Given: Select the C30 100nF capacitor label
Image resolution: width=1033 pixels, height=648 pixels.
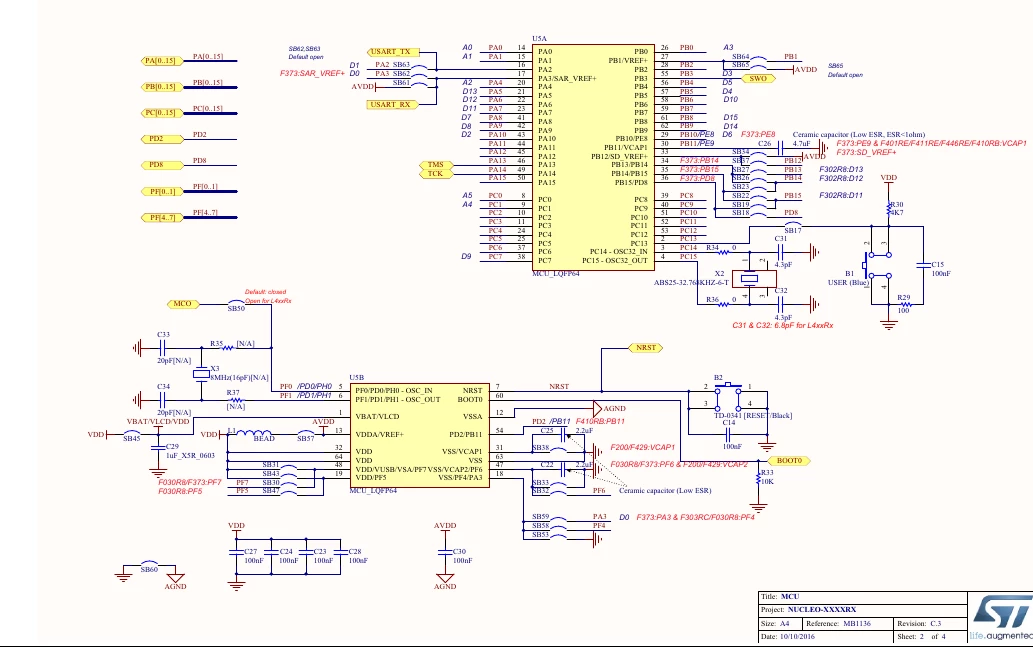Looking at the screenshot, I should click(x=462, y=556).
